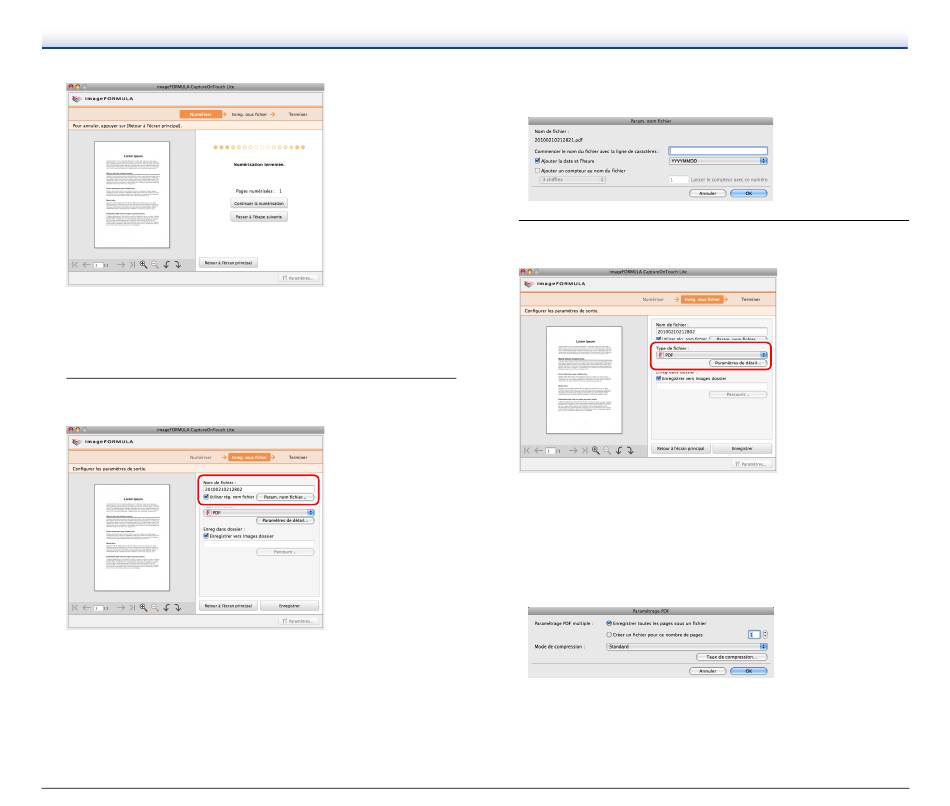Select 'Créer un fichier pour ce nombre de pages'

coord(611,634)
